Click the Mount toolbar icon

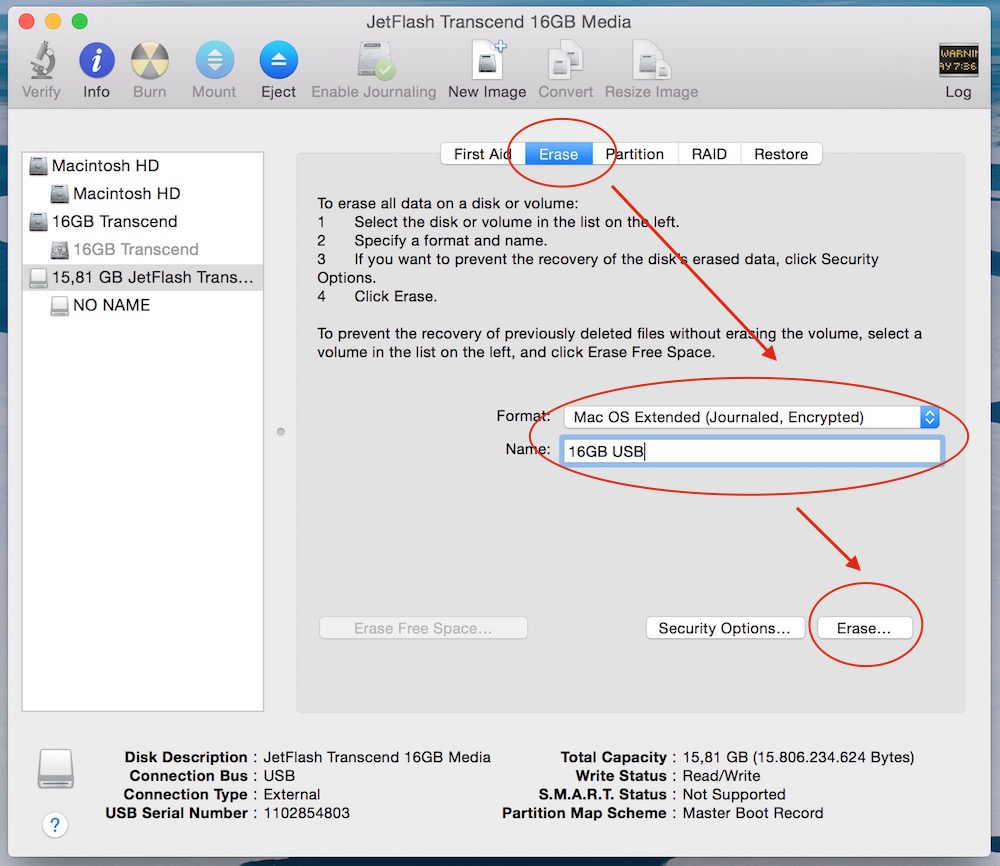pyautogui.click(x=214, y=61)
